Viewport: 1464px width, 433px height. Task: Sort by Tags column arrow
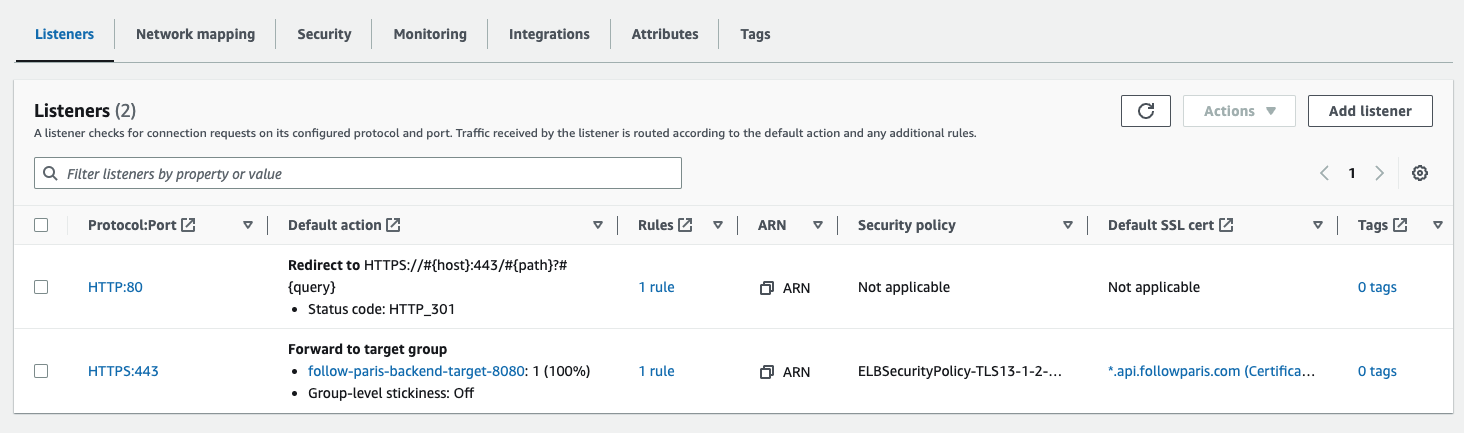pyautogui.click(x=1438, y=225)
